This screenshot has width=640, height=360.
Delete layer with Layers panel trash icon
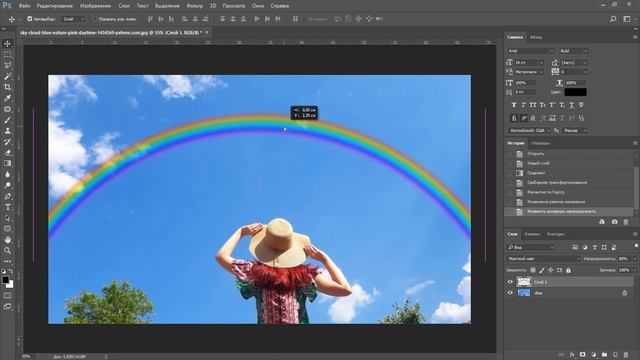pyautogui.click(x=626, y=355)
